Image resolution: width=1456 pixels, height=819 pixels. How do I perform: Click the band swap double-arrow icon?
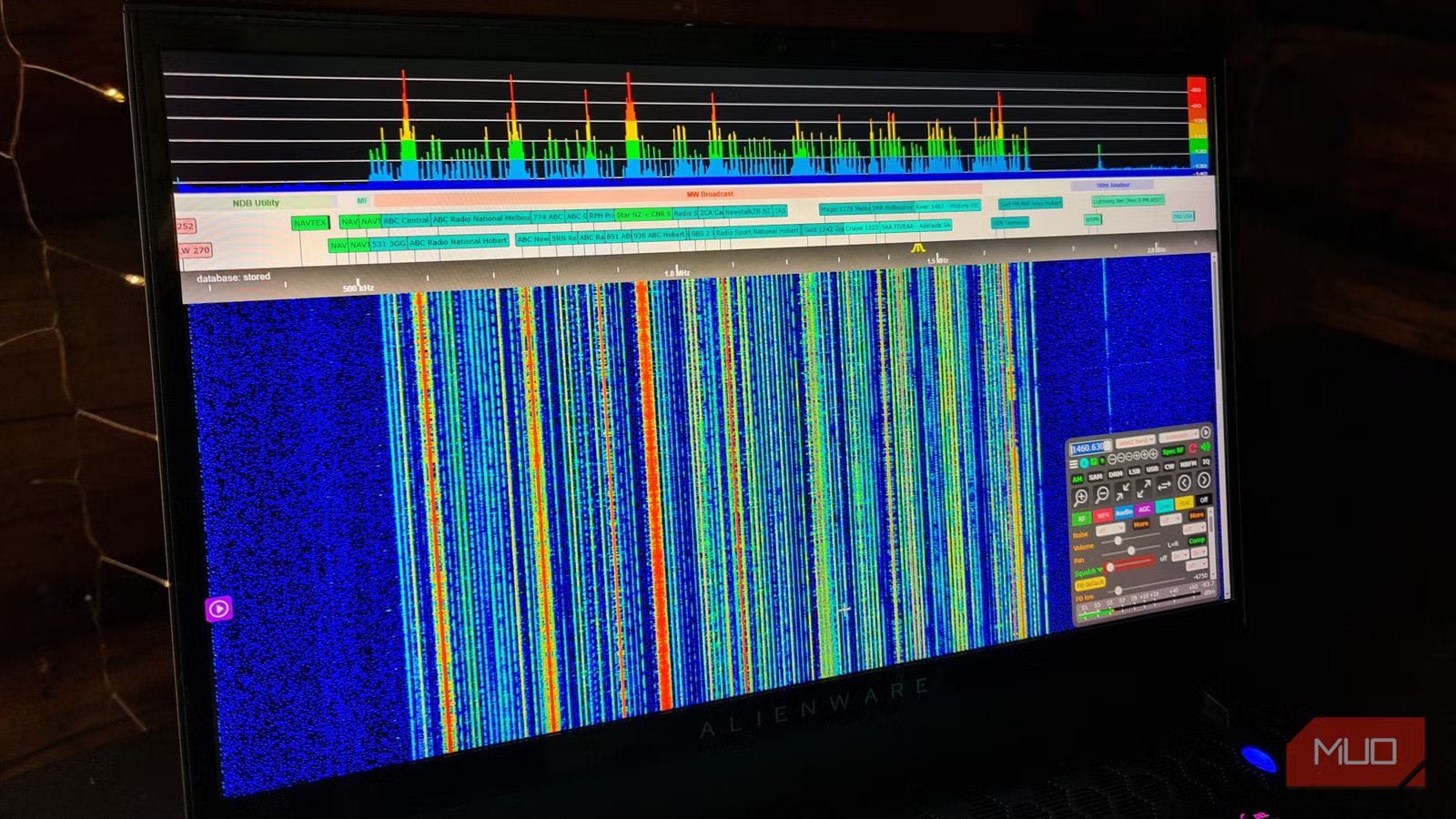[1164, 485]
